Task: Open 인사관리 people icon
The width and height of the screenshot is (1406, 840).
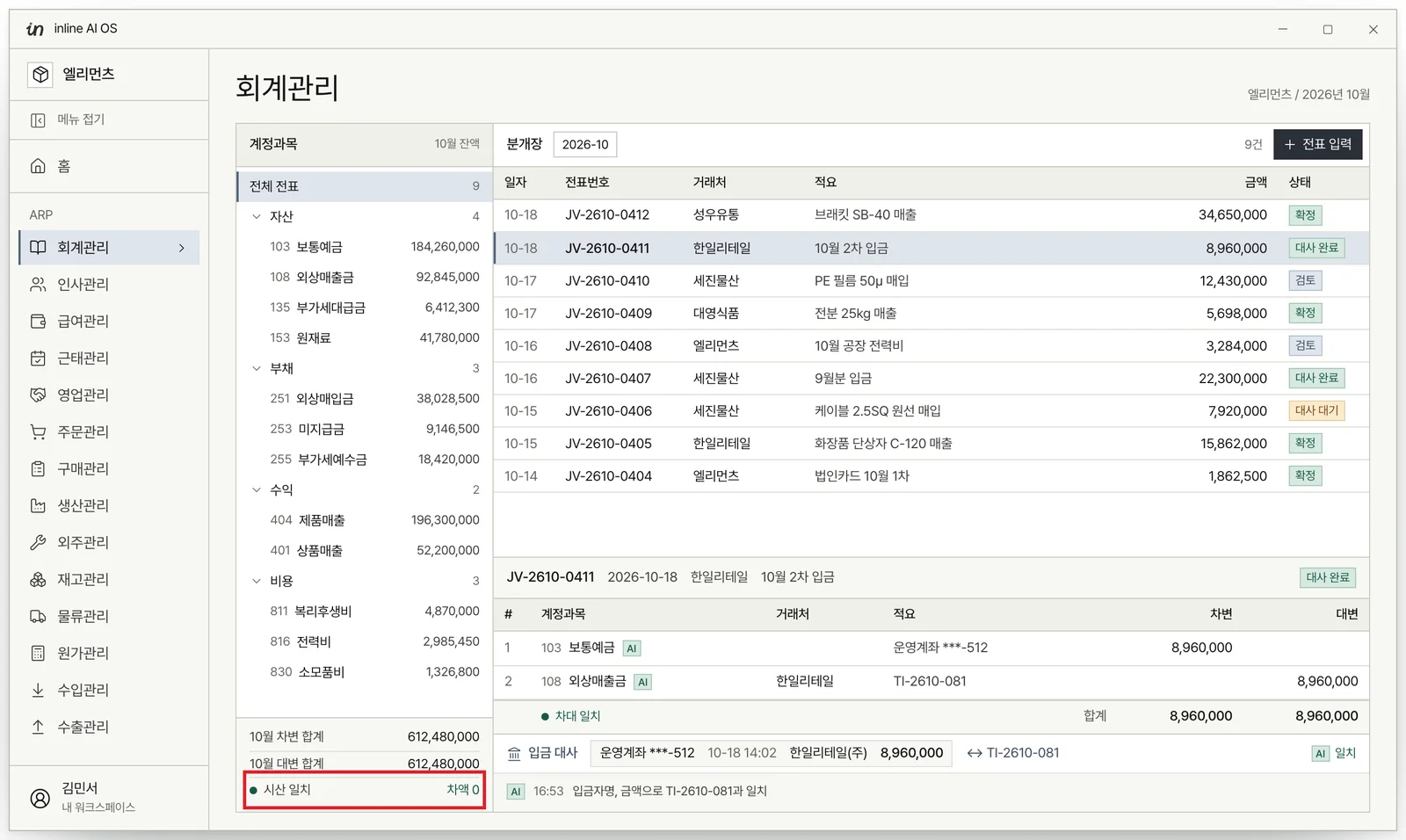Action: [38, 285]
